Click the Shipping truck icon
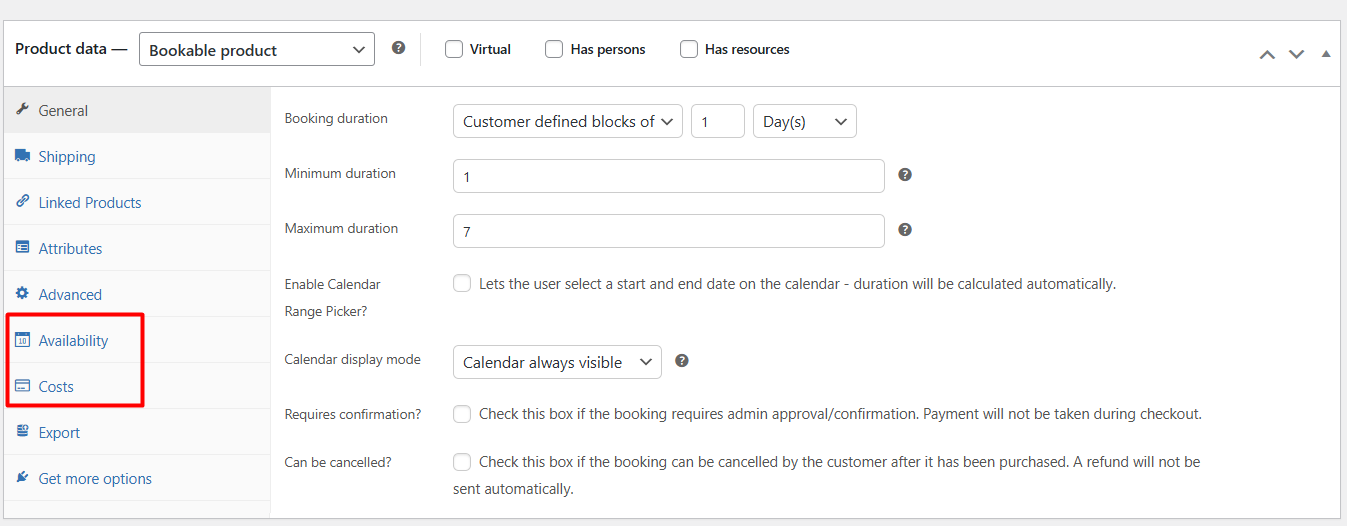The height and width of the screenshot is (526, 1347). point(22,156)
